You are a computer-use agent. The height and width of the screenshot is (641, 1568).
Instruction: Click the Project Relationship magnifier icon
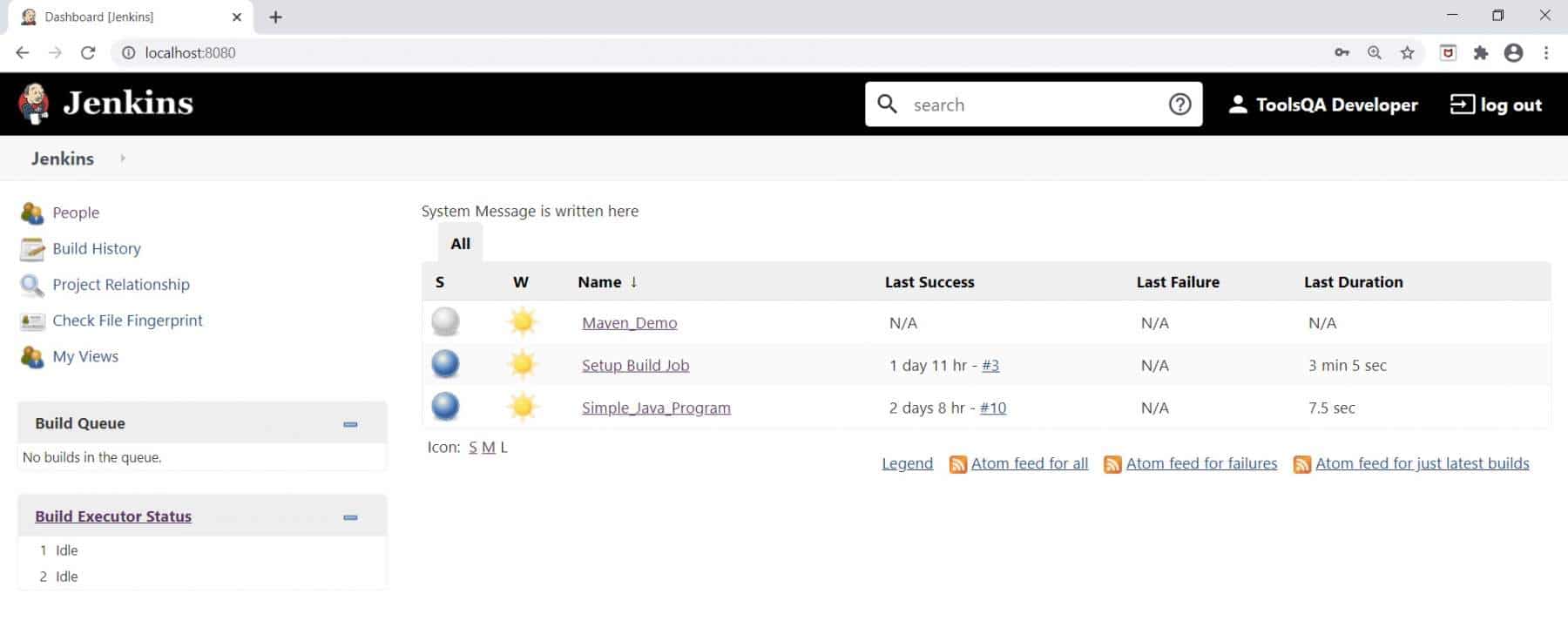tap(32, 285)
